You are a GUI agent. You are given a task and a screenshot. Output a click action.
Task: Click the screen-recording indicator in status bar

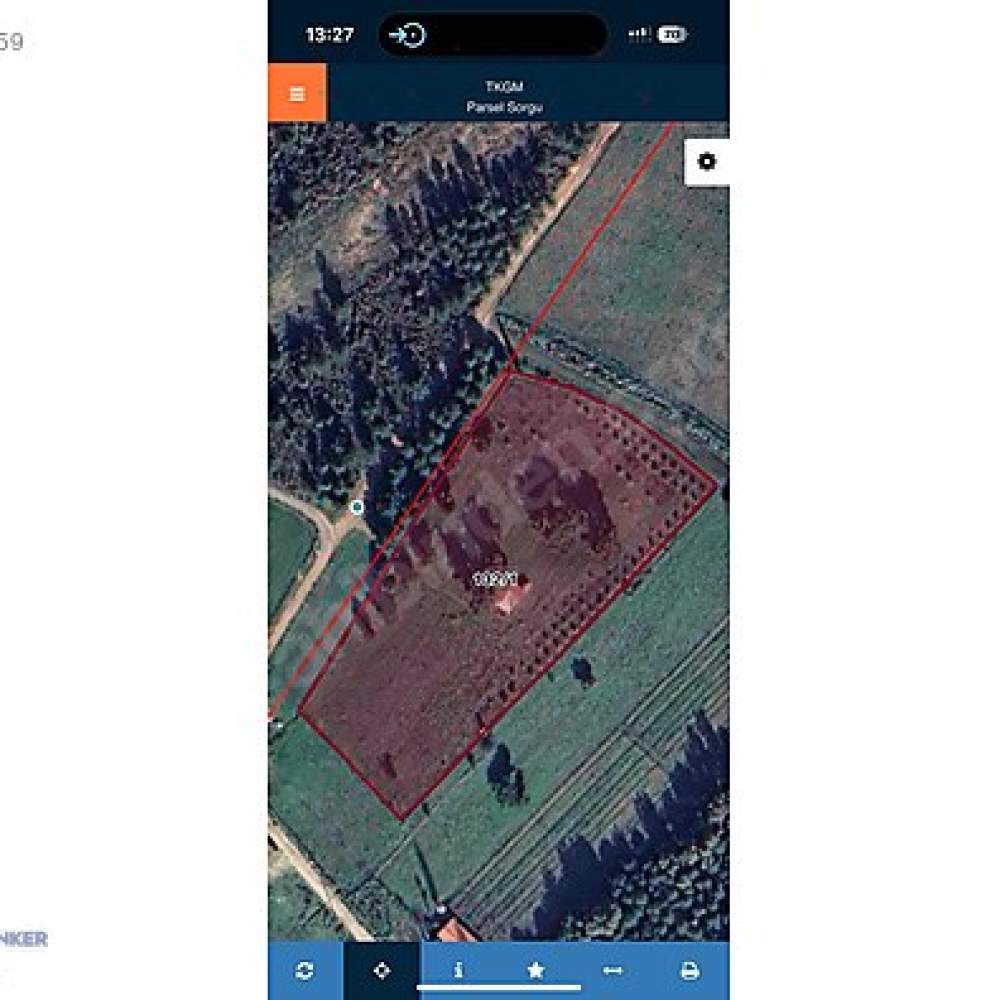click(x=408, y=34)
